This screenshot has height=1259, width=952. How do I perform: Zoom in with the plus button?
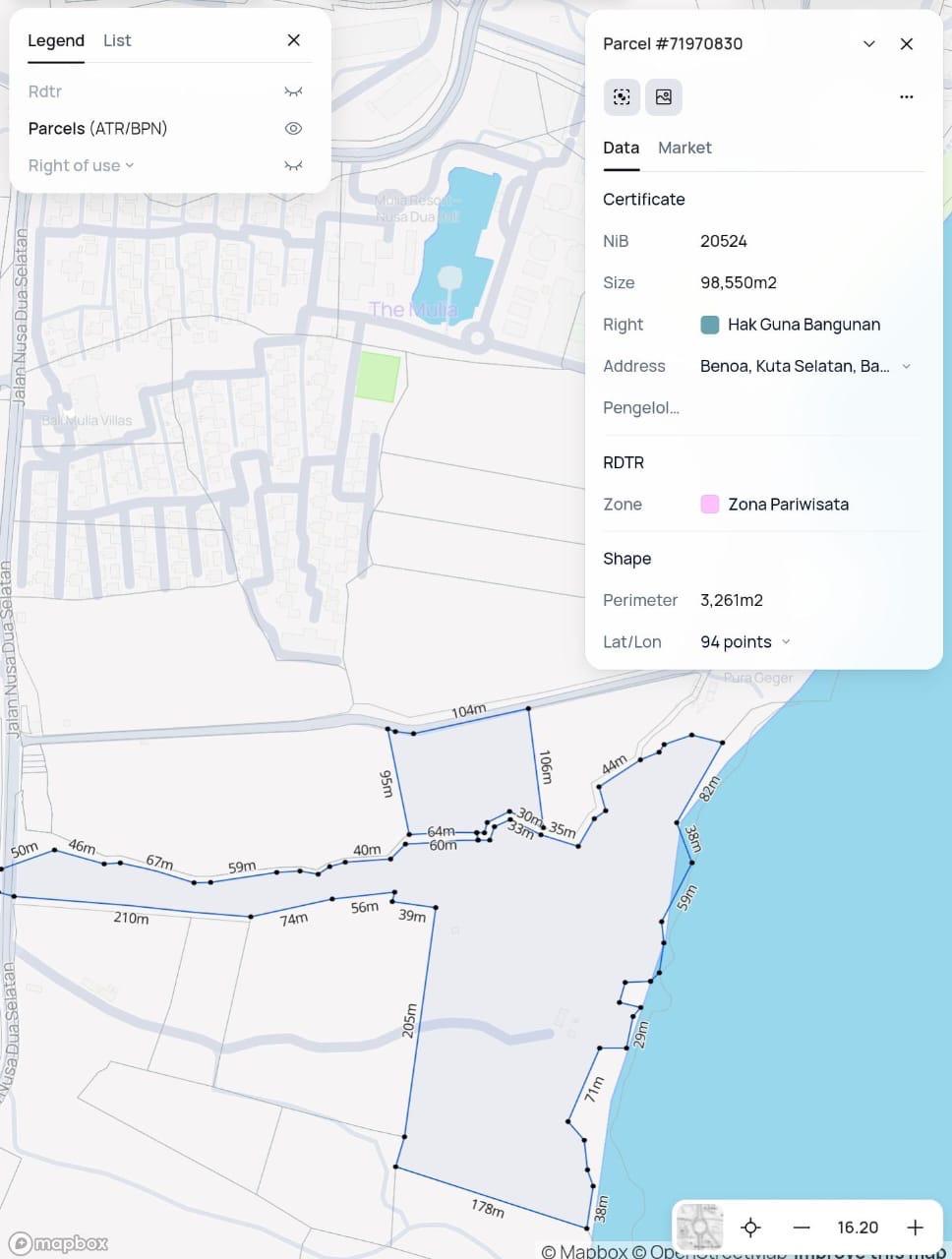click(x=915, y=1228)
